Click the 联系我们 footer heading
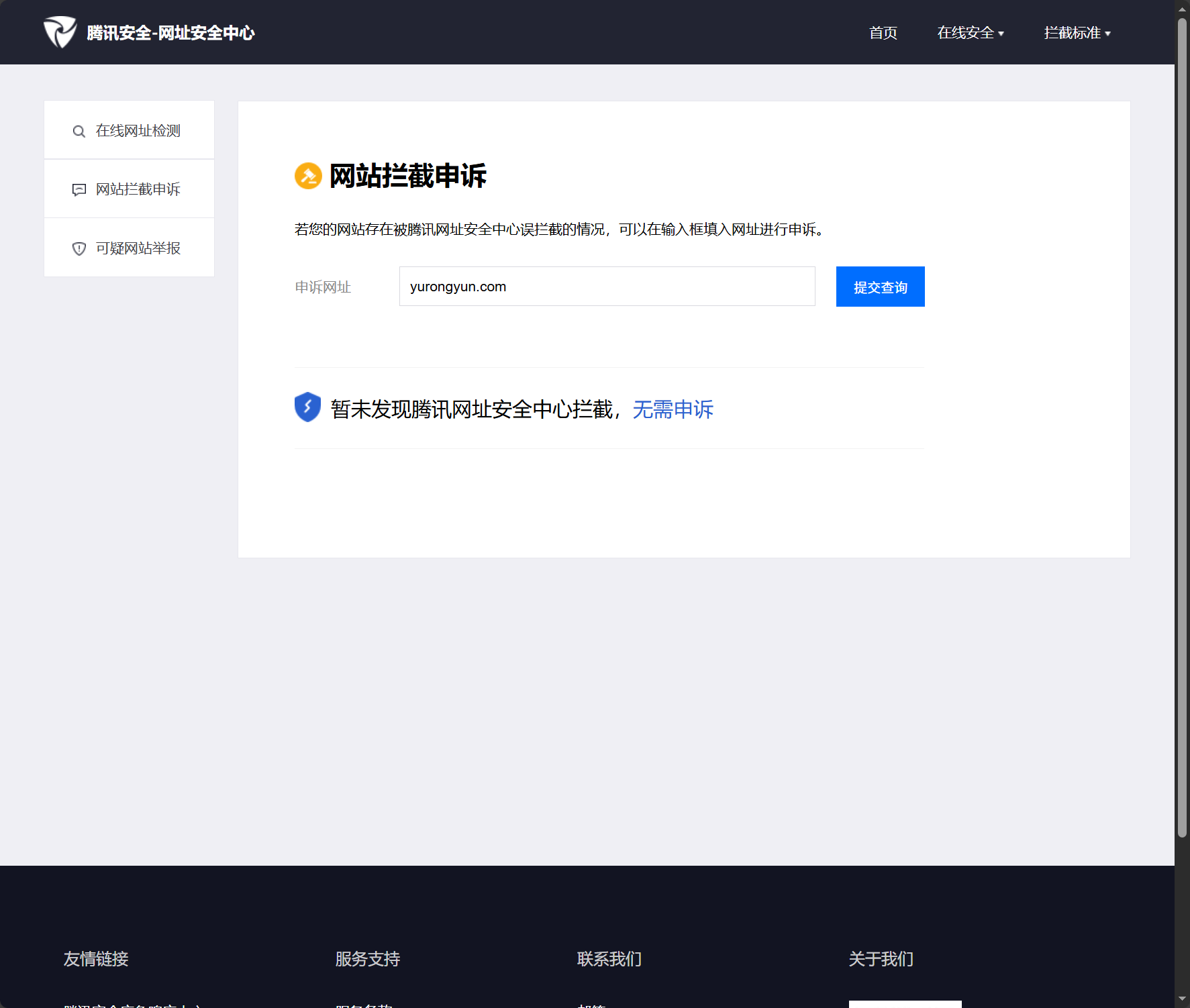The width and height of the screenshot is (1190, 1008). click(x=609, y=959)
